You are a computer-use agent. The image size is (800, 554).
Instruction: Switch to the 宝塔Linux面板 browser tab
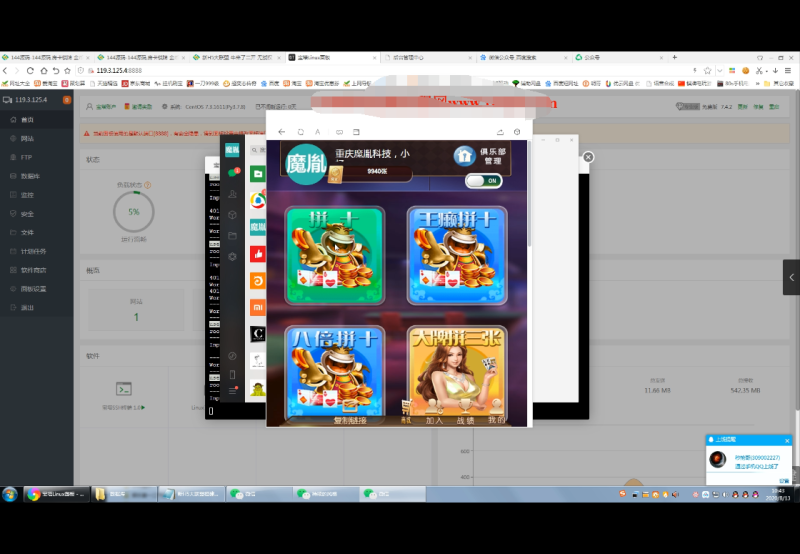pyautogui.click(x=333, y=58)
